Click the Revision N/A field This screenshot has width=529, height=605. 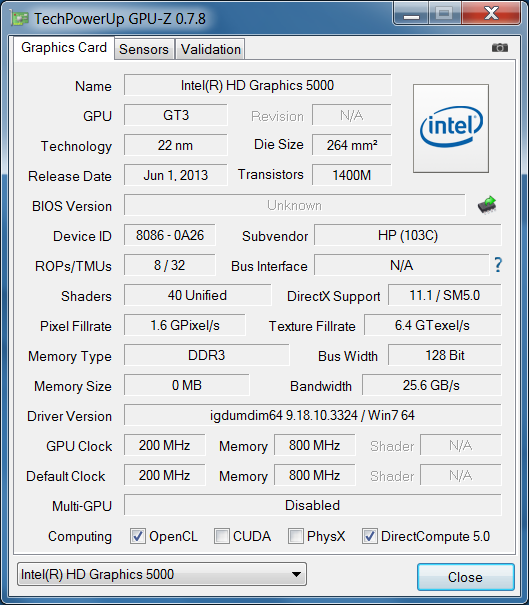tap(352, 115)
